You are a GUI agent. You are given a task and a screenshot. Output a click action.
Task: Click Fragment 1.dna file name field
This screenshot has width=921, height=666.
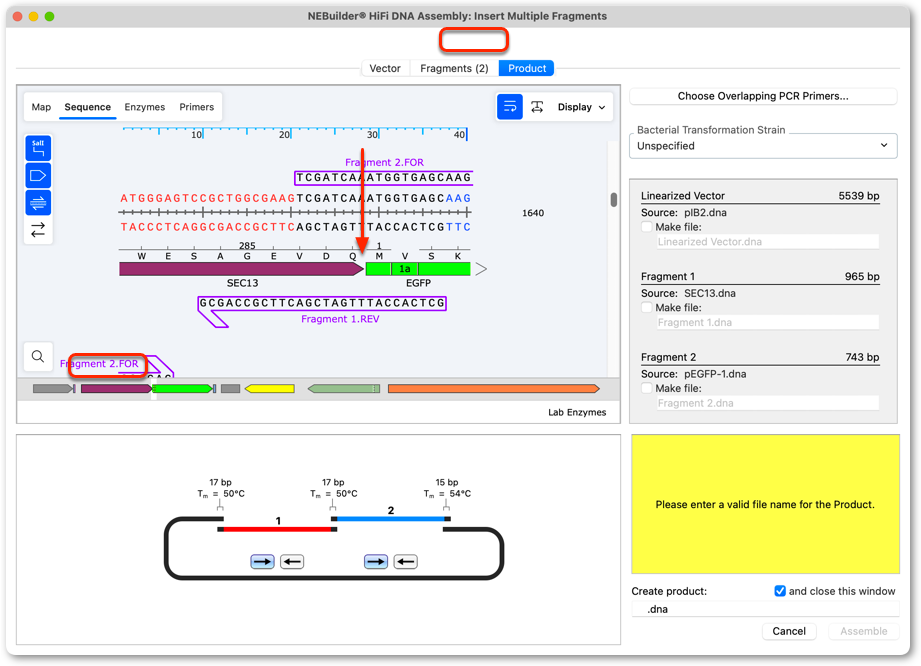[x=767, y=322]
